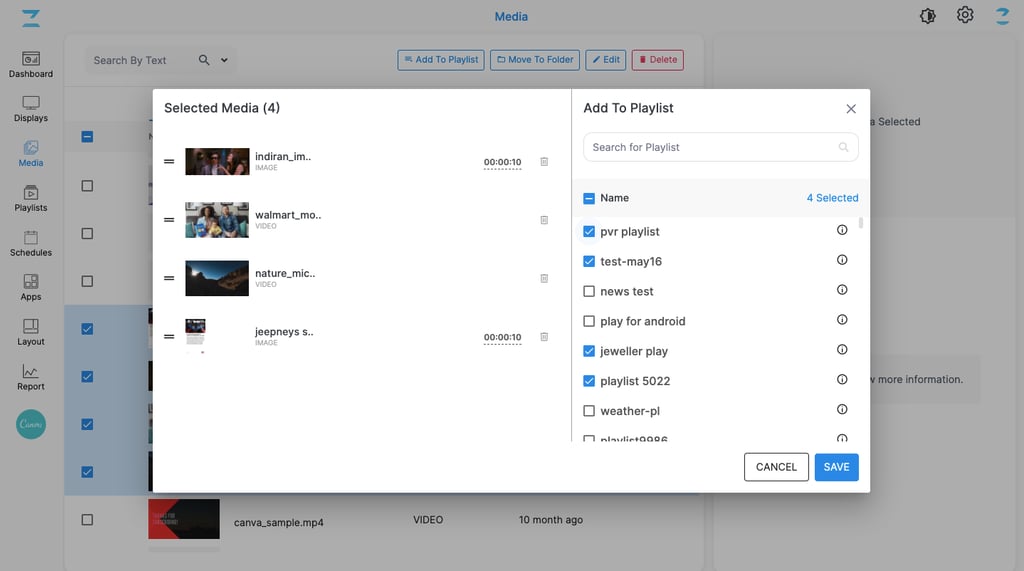Open the Canva integration icon

pos(31,424)
